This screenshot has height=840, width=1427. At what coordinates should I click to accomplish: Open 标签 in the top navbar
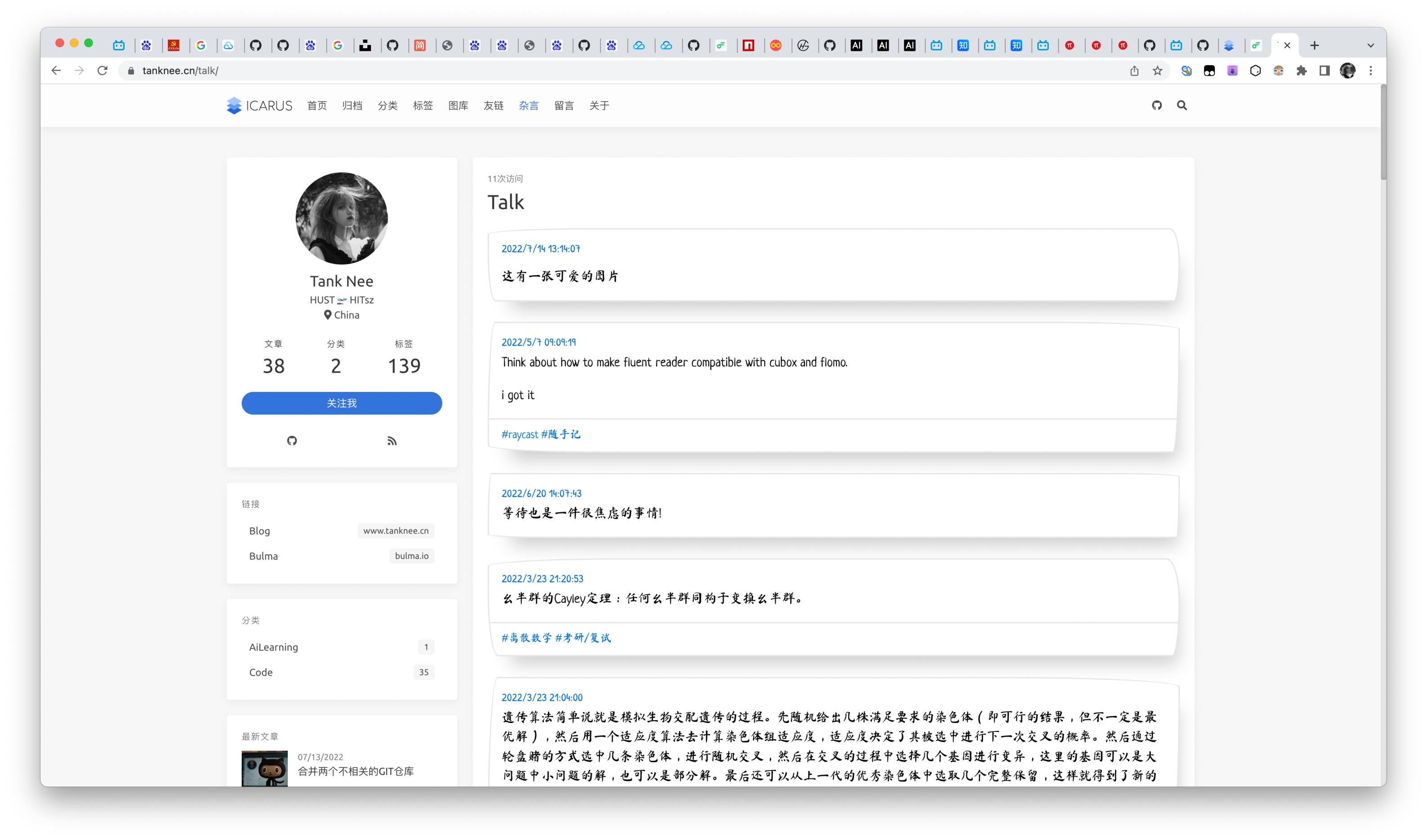423,105
